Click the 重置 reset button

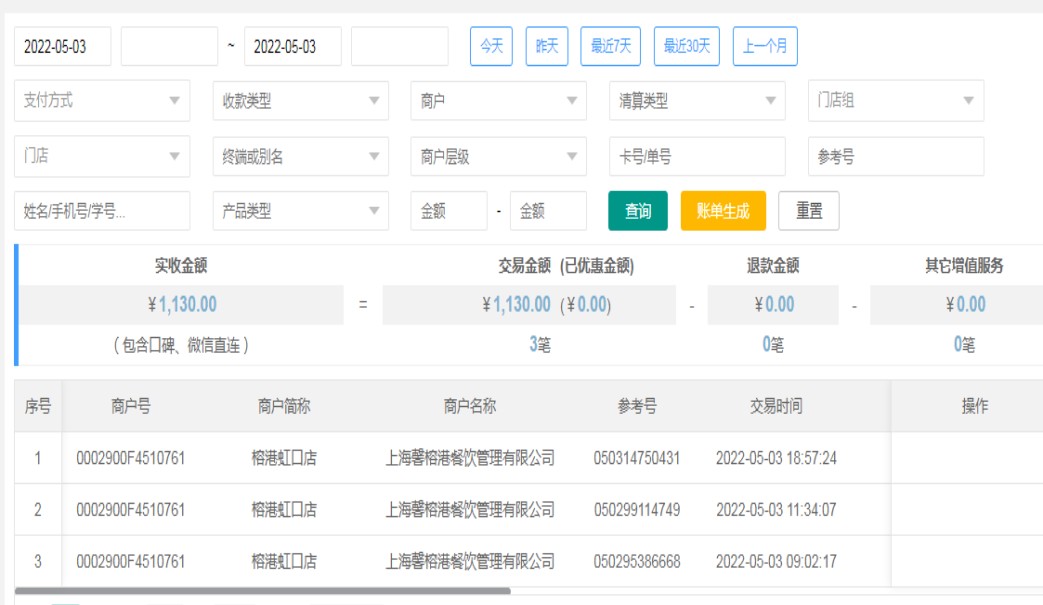(x=809, y=211)
